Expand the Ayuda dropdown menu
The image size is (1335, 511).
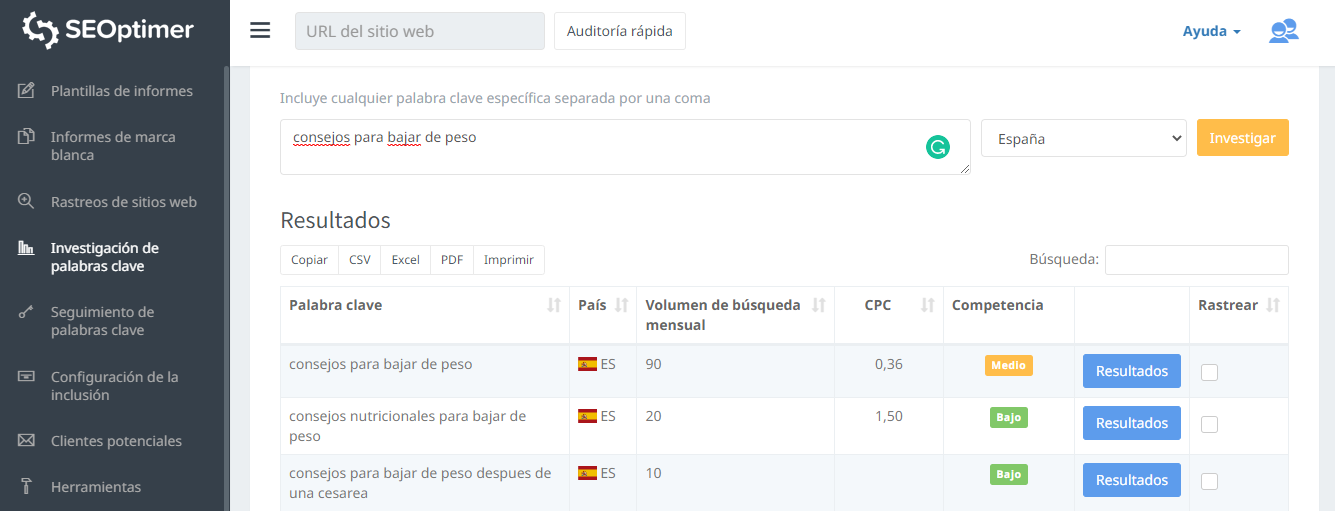[x=1211, y=31]
